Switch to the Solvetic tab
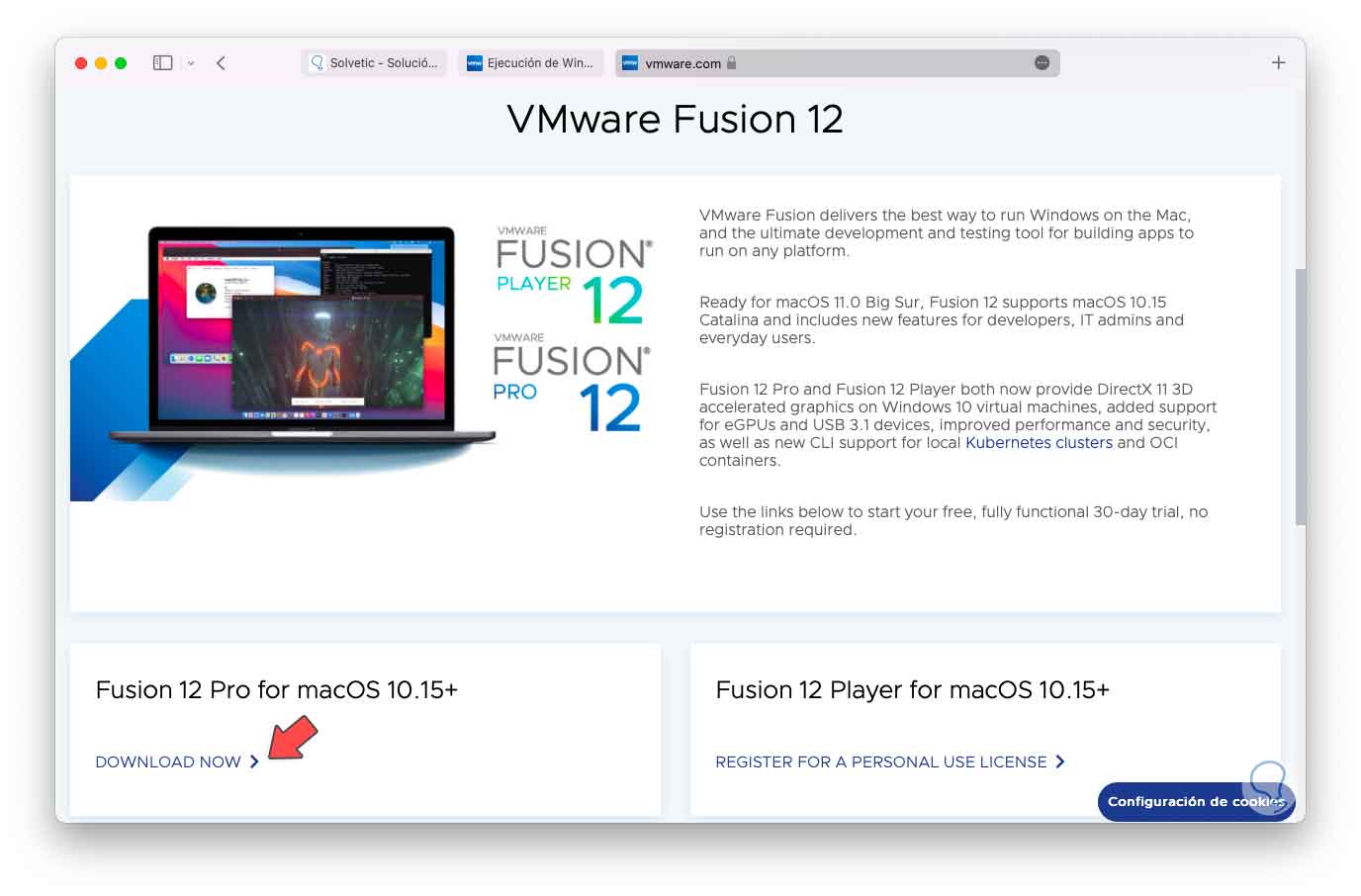The width and height of the screenshot is (1361, 896). click(x=374, y=62)
